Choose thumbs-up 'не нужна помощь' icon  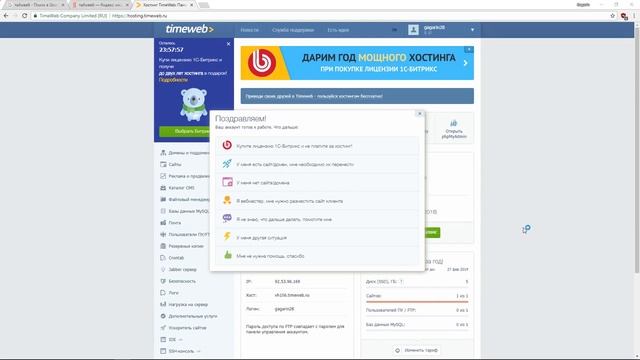tap(227, 255)
